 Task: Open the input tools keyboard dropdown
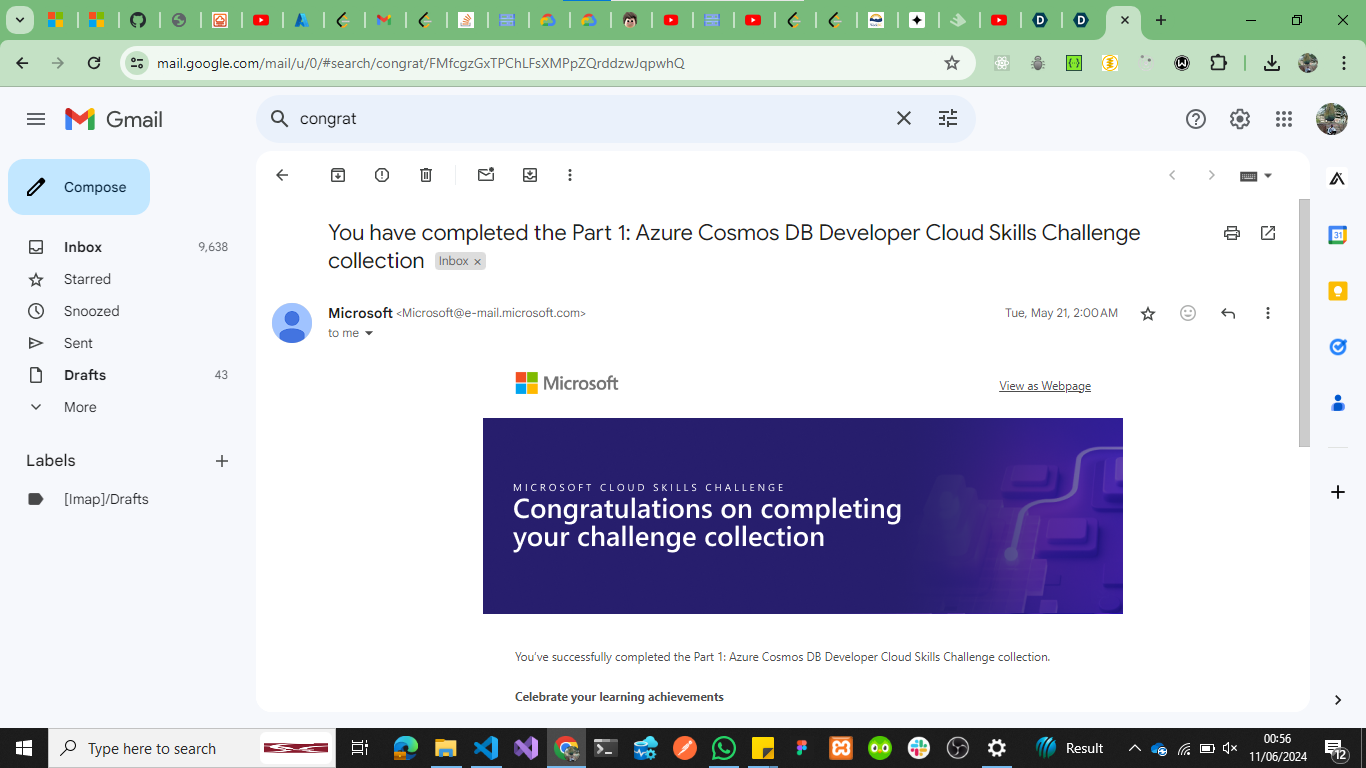(1256, 175)
